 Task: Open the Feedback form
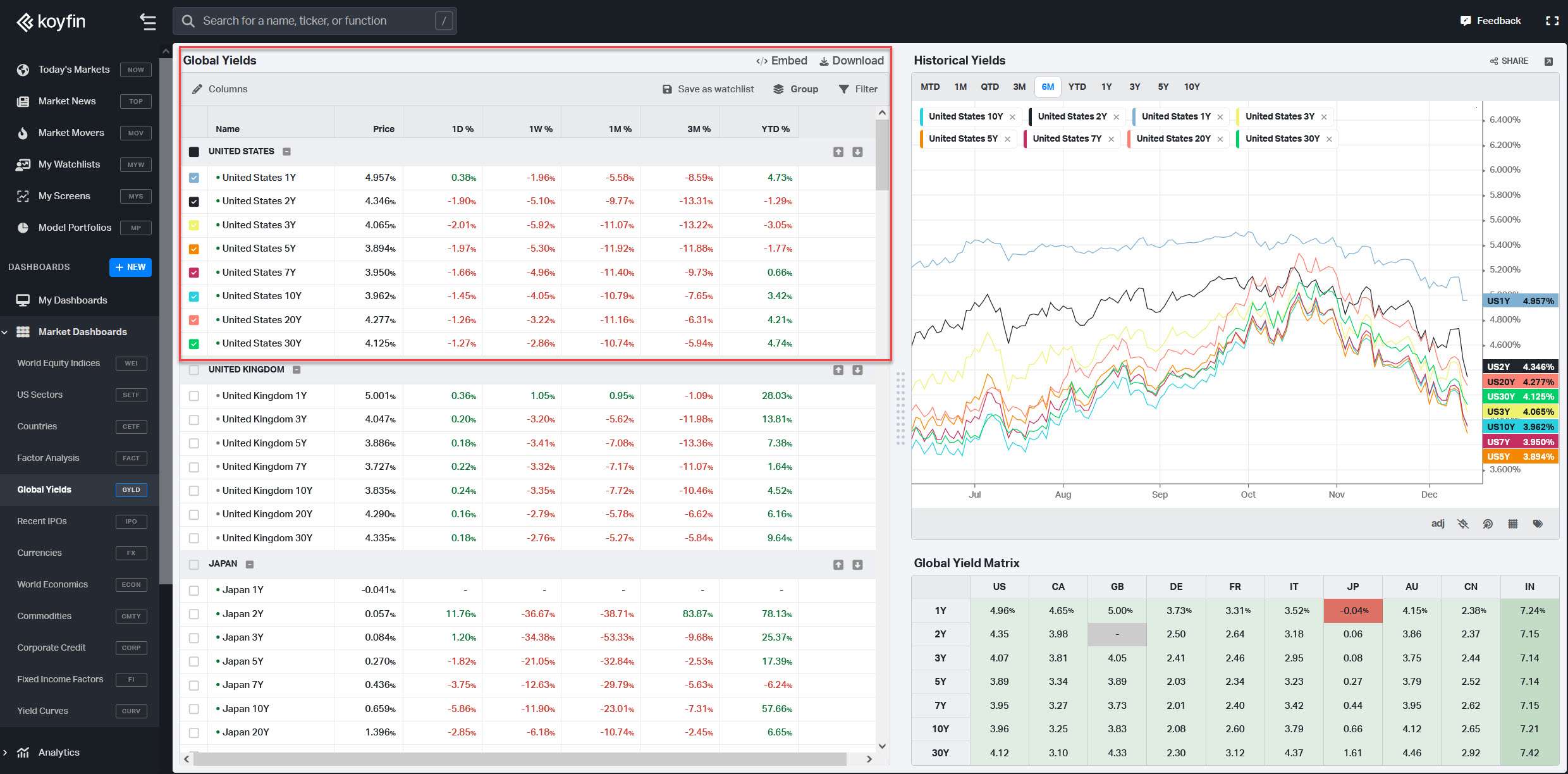(x=1491, y=21)
